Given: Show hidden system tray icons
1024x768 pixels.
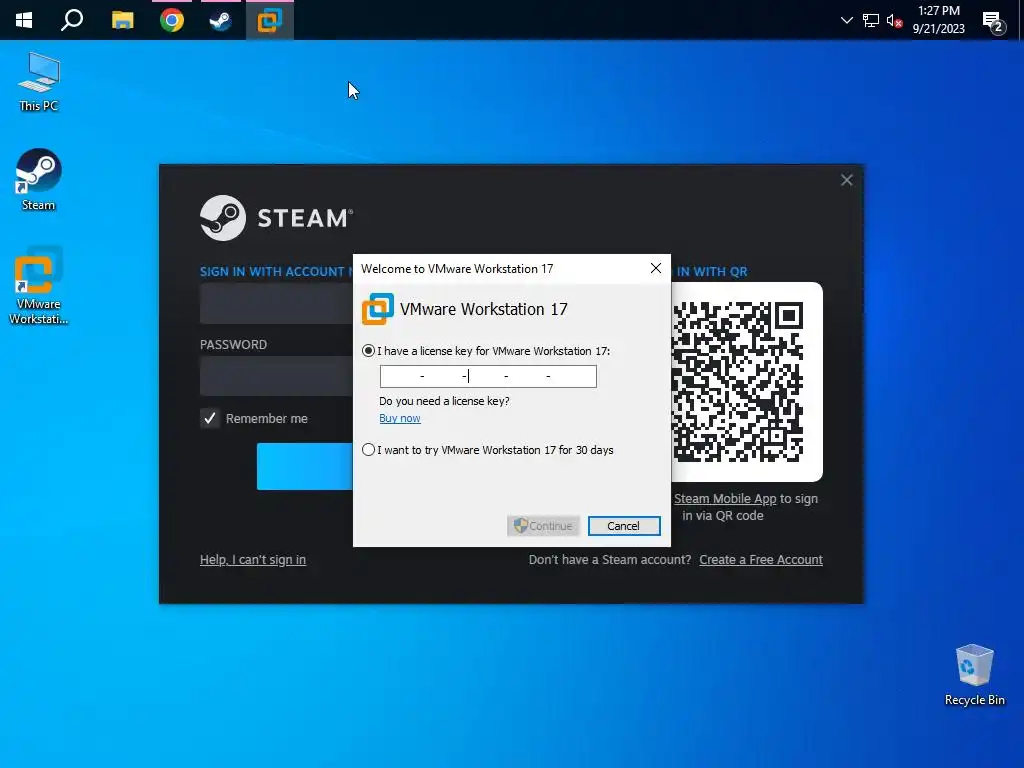Looking at the screenshot, I should [x=846, y=20].
